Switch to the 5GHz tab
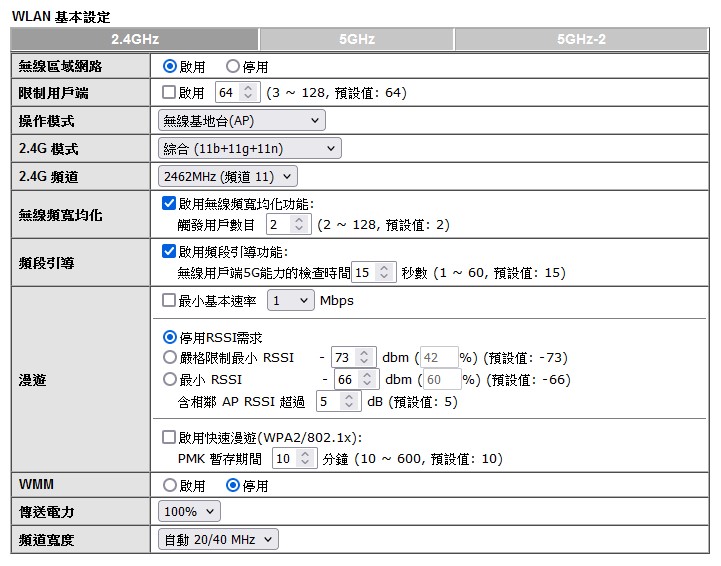Image resolution: width=721 pixels, height=566 pixels. (x=356, y=39)
